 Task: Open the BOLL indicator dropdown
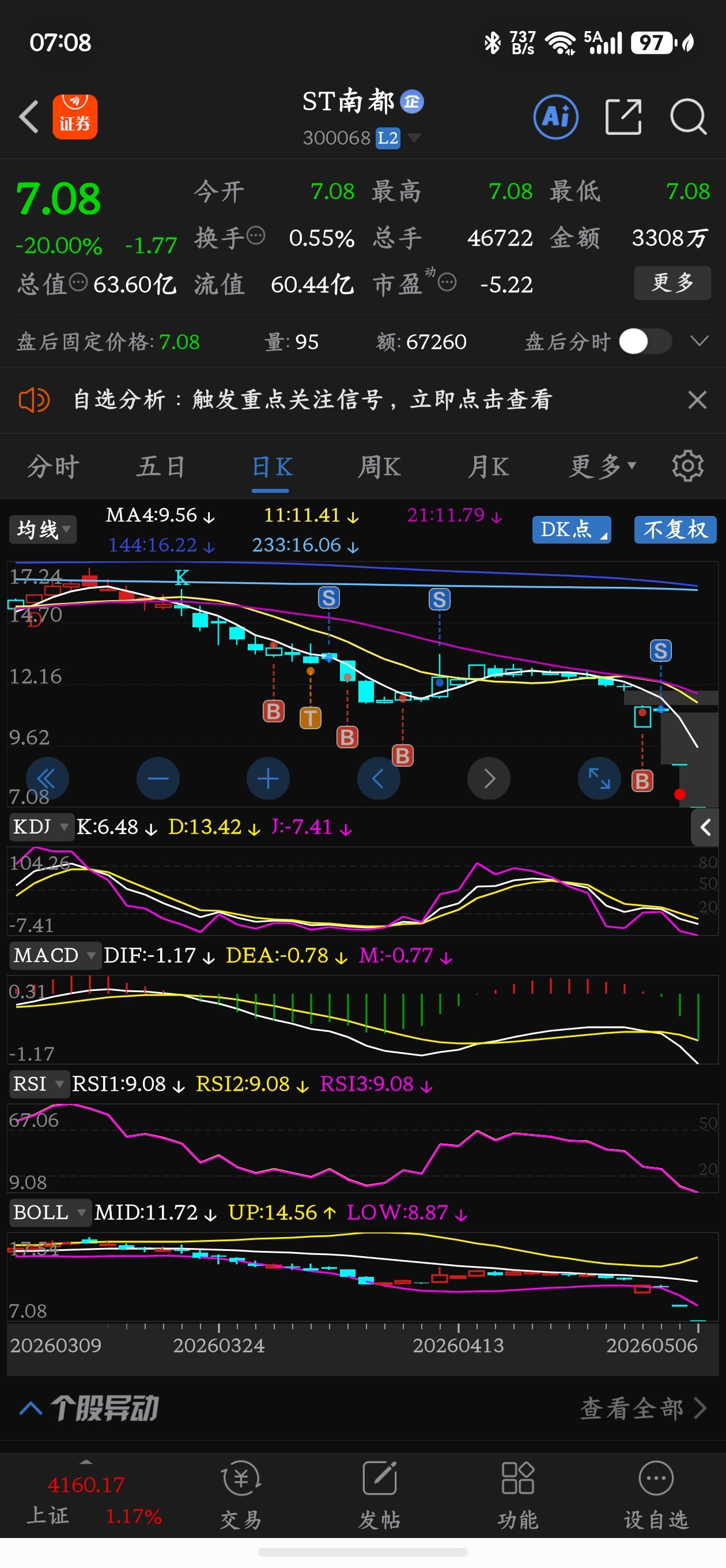50,1212
